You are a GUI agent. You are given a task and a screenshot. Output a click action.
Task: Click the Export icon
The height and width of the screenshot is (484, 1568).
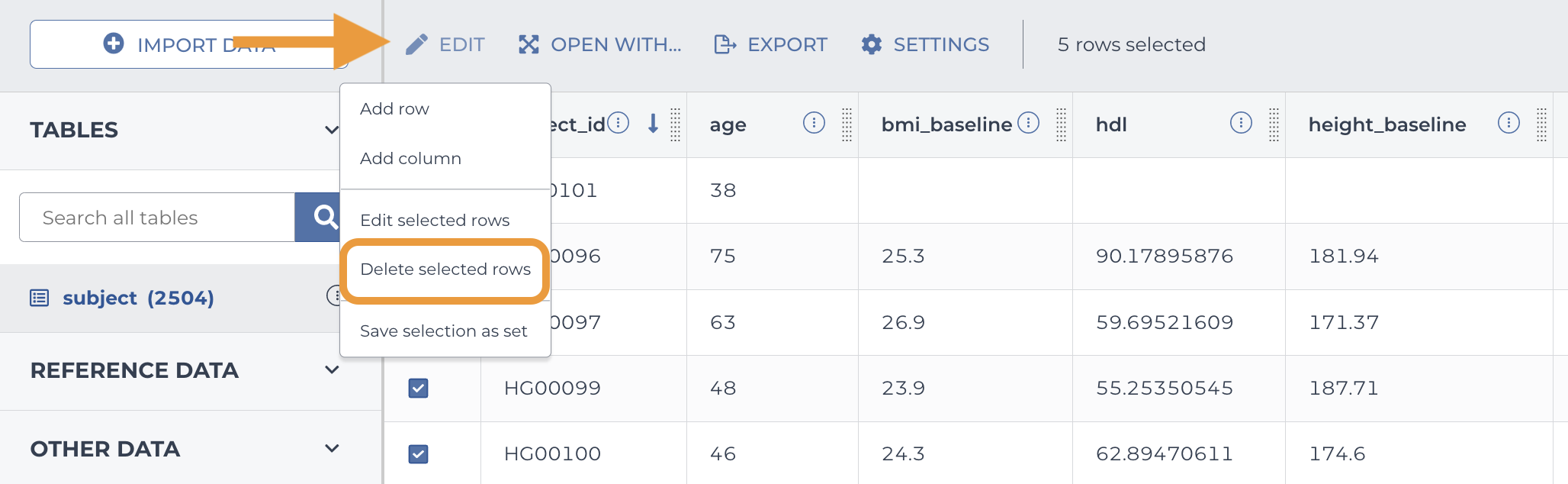pyautogui.click(x=725, y=44)
